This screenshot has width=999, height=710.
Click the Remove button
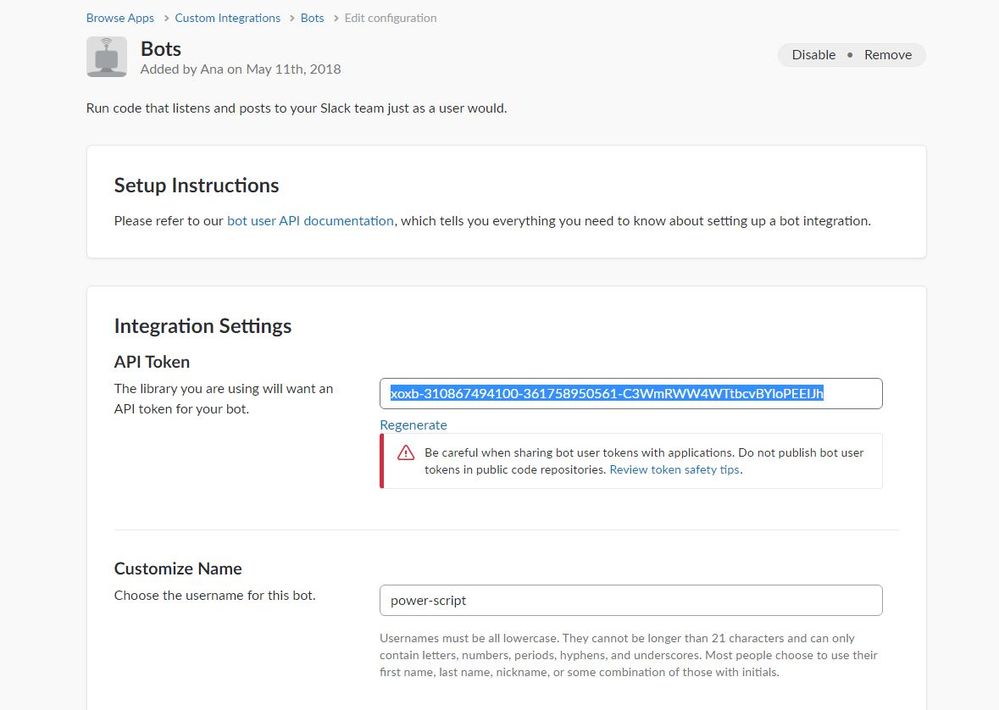[888, 55]
